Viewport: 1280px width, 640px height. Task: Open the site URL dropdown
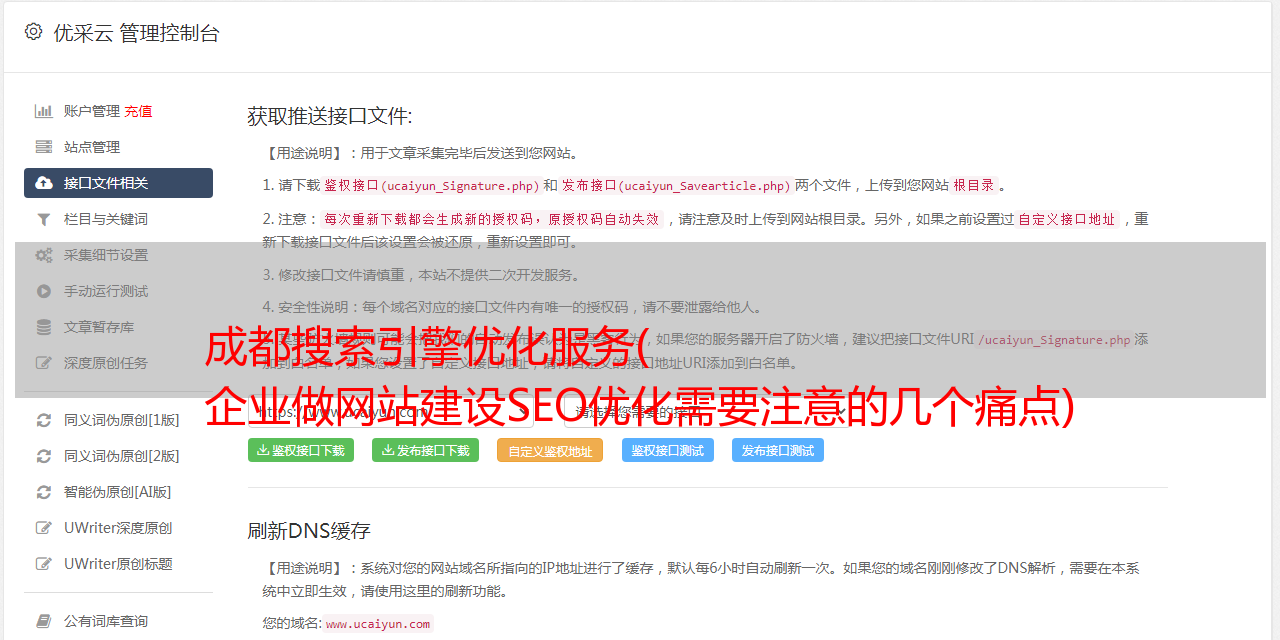click(x=390, y=411)
